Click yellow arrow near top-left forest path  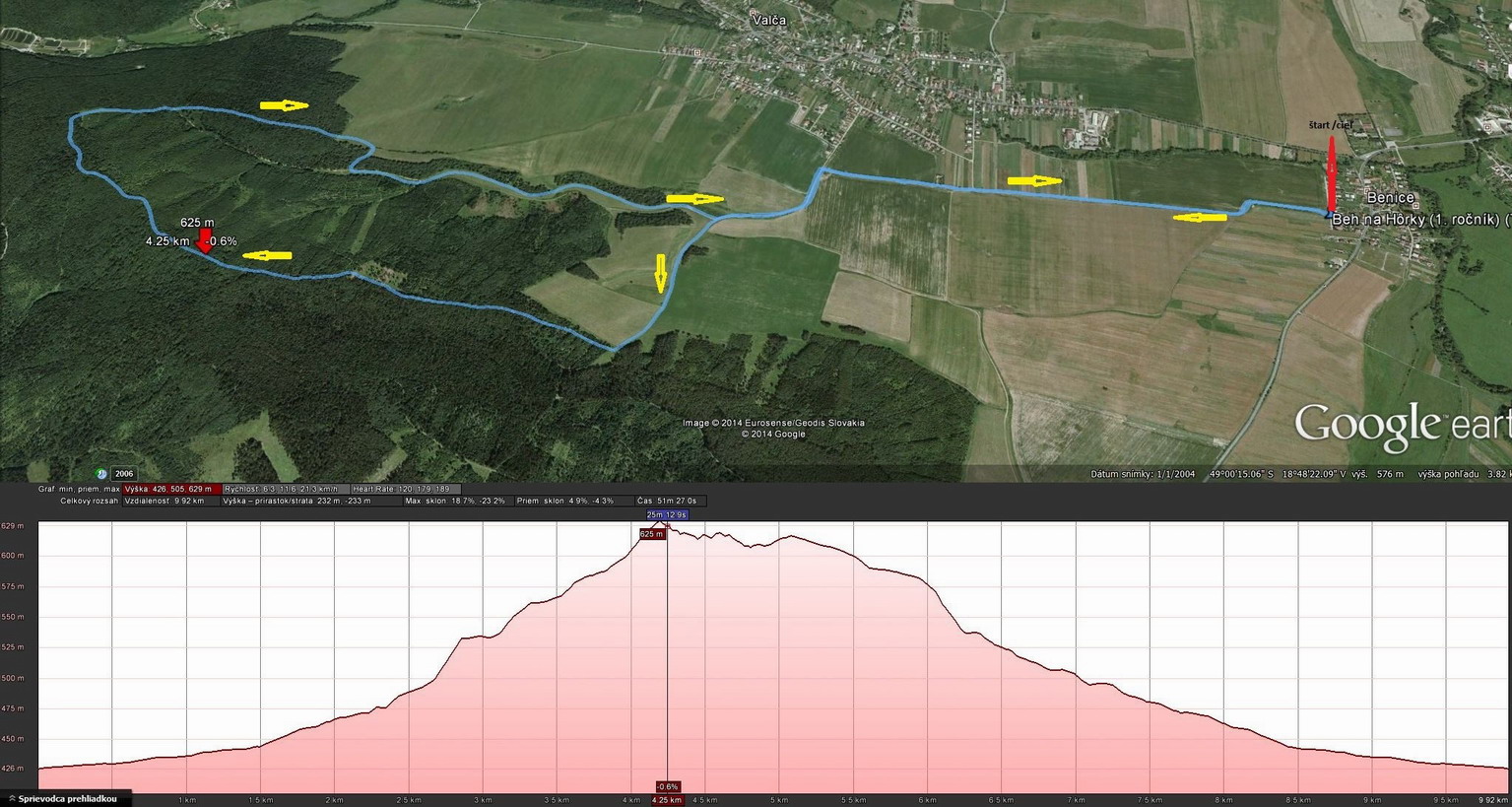pos(284,105)
